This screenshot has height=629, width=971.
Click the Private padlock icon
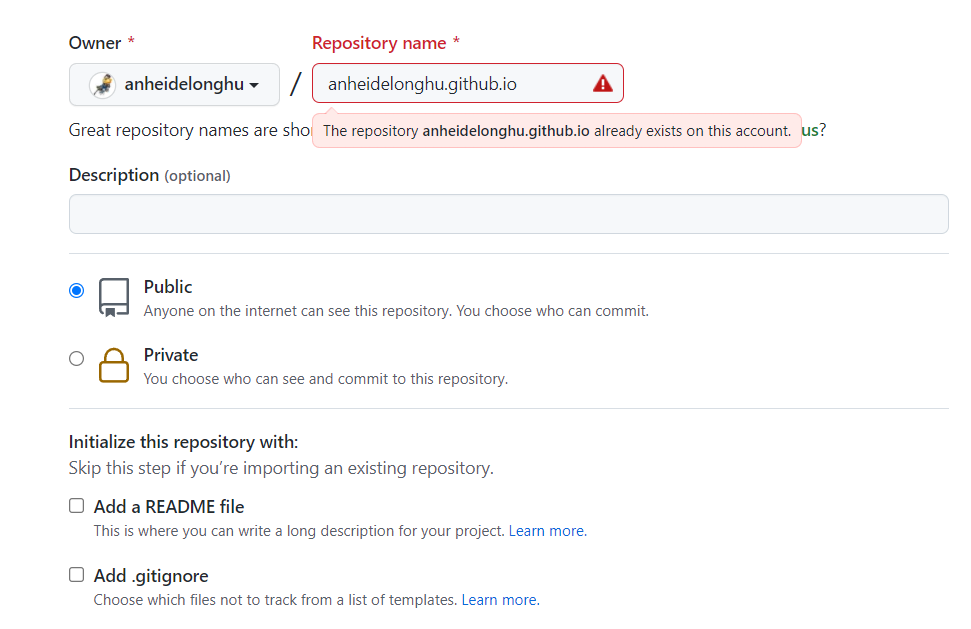114,365
